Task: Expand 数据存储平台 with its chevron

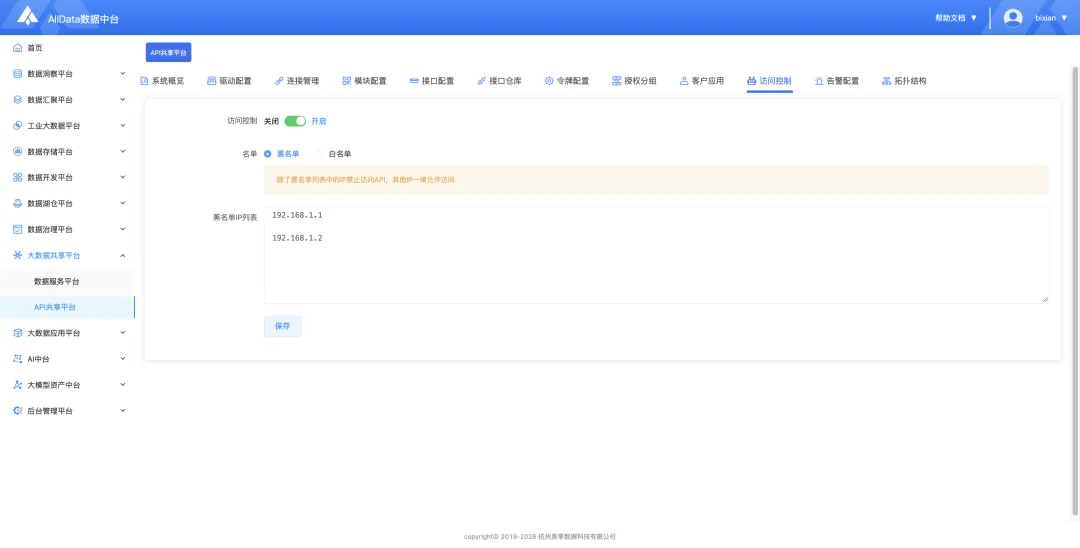Action: [123, 151]
